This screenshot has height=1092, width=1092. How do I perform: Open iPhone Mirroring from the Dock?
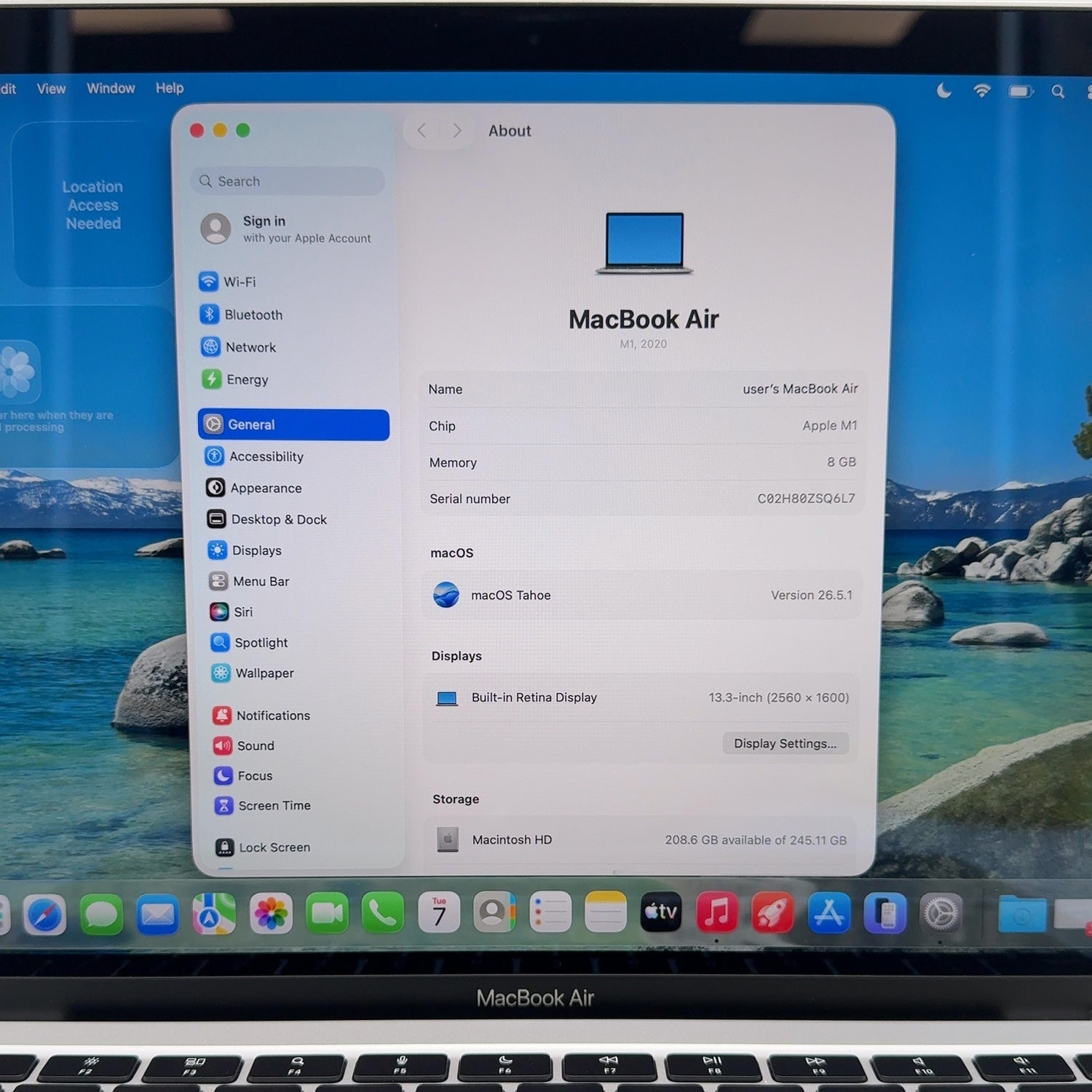tap(885, 913)
